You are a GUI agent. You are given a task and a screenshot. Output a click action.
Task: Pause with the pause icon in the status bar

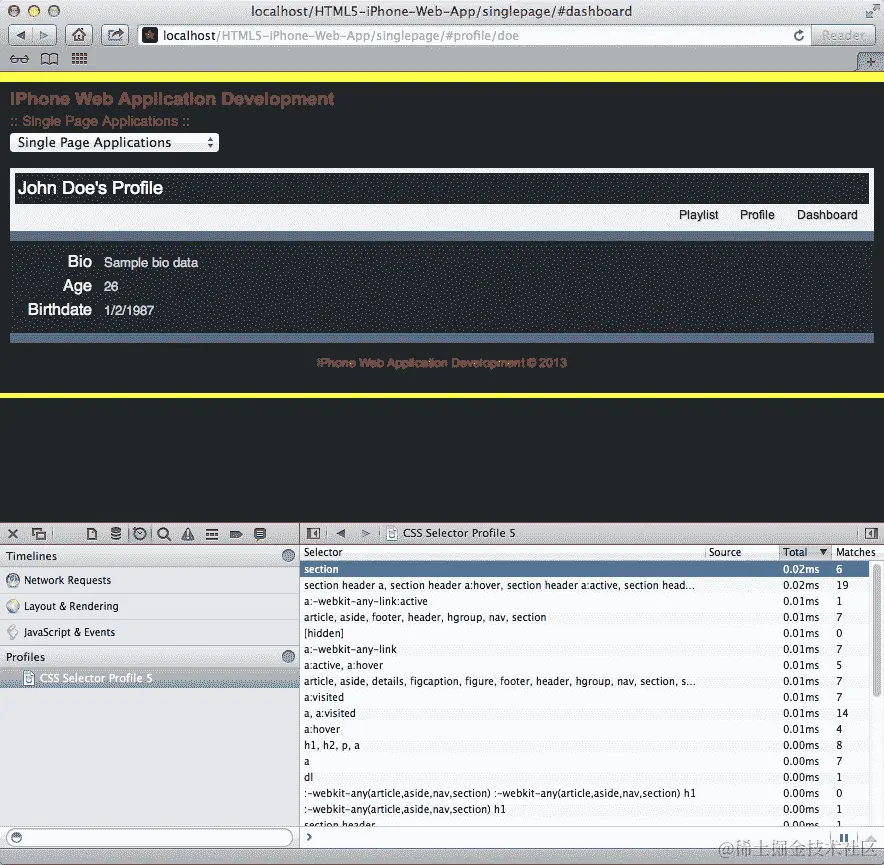point(843,837)
